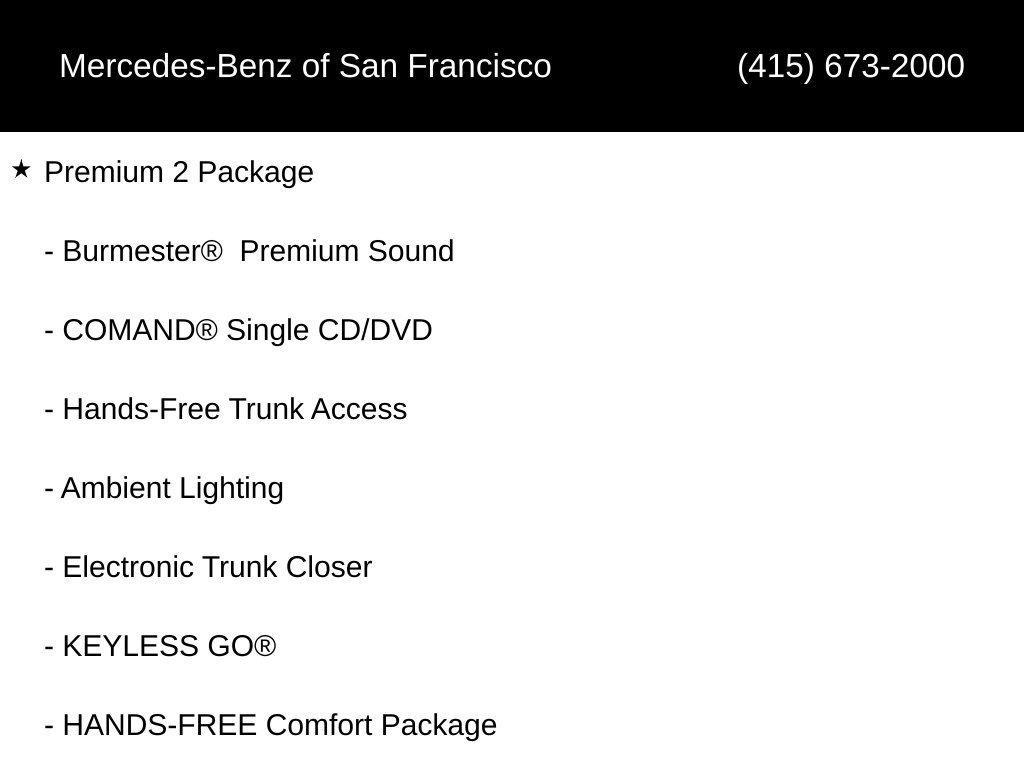The height and width of the screenshot is (768, 1024).
Task: Select HANDS-FREE Comfort Package entry
Action: pyautogui.click(x=270, y=726)
